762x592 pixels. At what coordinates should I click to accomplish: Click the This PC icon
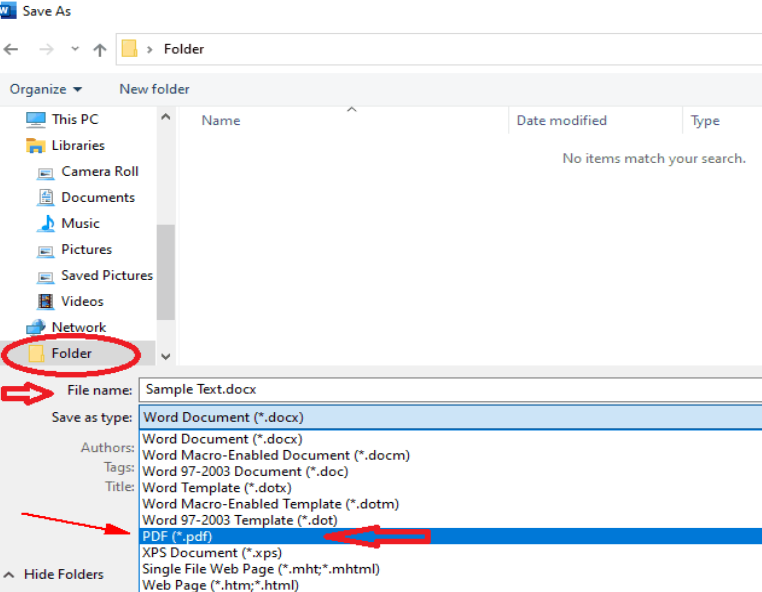pos(36,119)
